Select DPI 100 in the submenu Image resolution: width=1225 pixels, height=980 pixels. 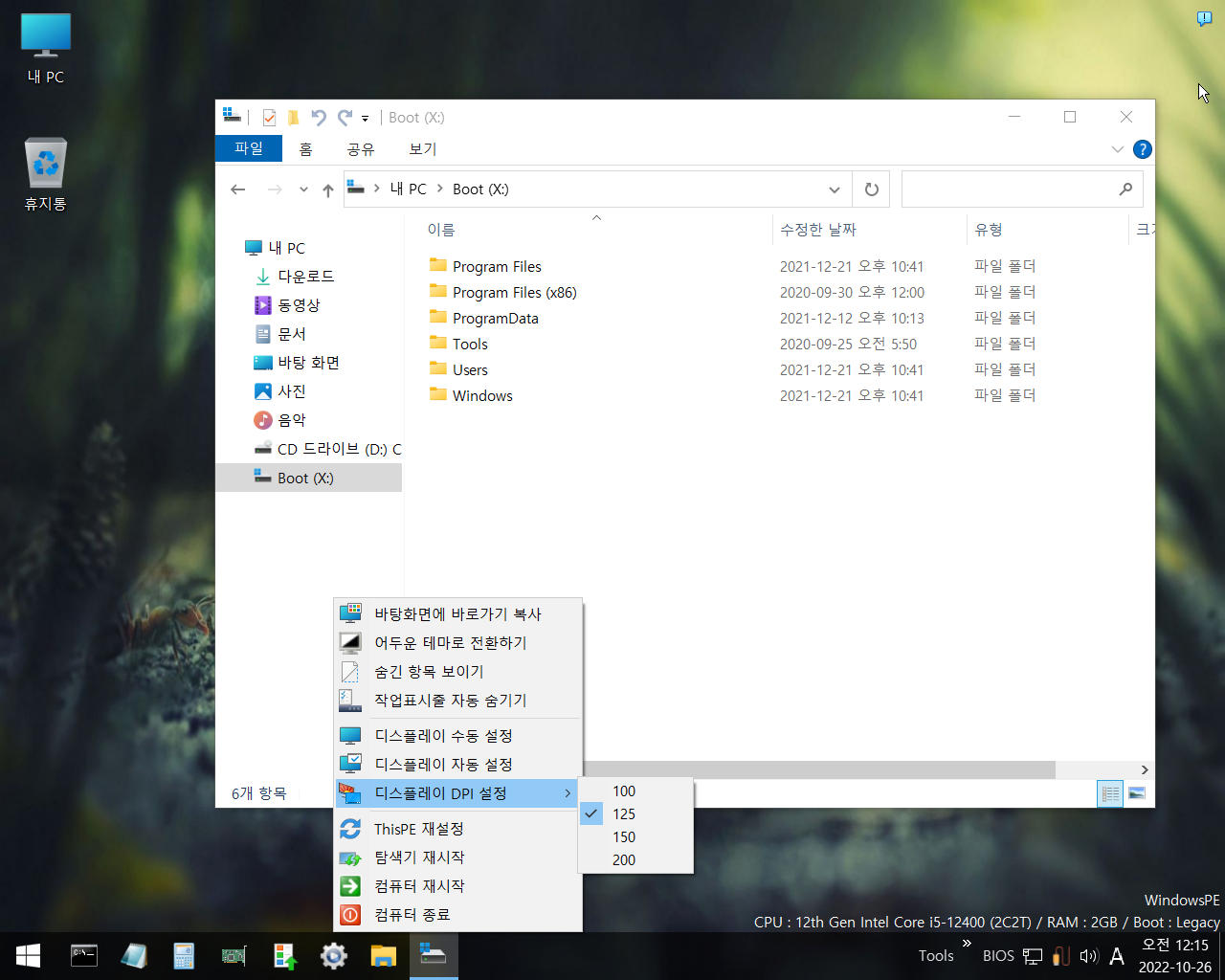pyautogui.click(x=635, y=791)
